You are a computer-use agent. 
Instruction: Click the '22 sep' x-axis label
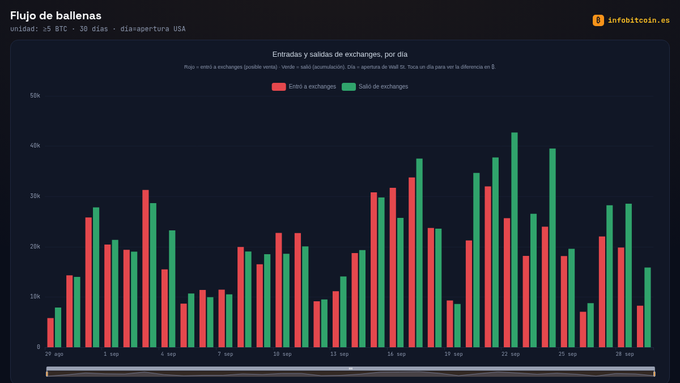510,354
